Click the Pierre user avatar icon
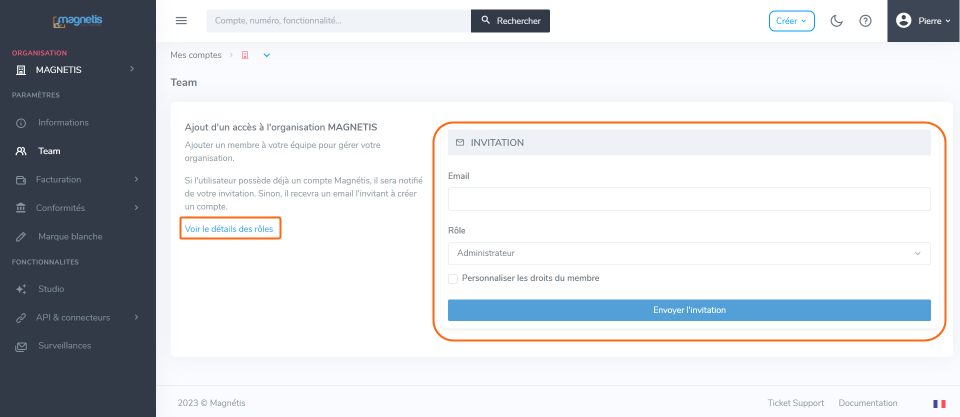The image size is (960, 417). [903, 21]
